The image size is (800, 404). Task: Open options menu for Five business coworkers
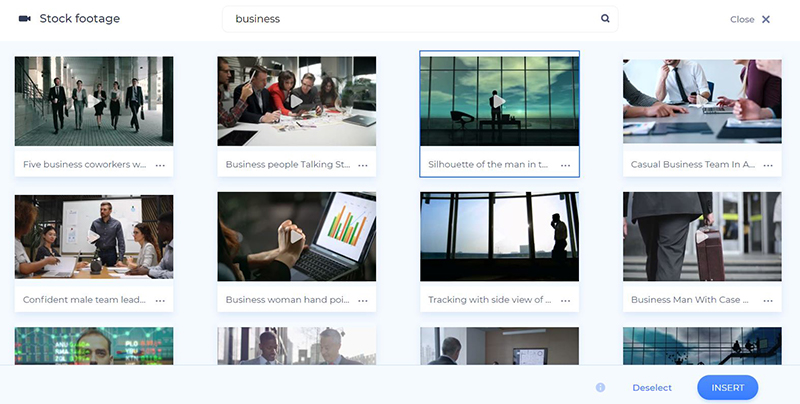click(160, 165)
